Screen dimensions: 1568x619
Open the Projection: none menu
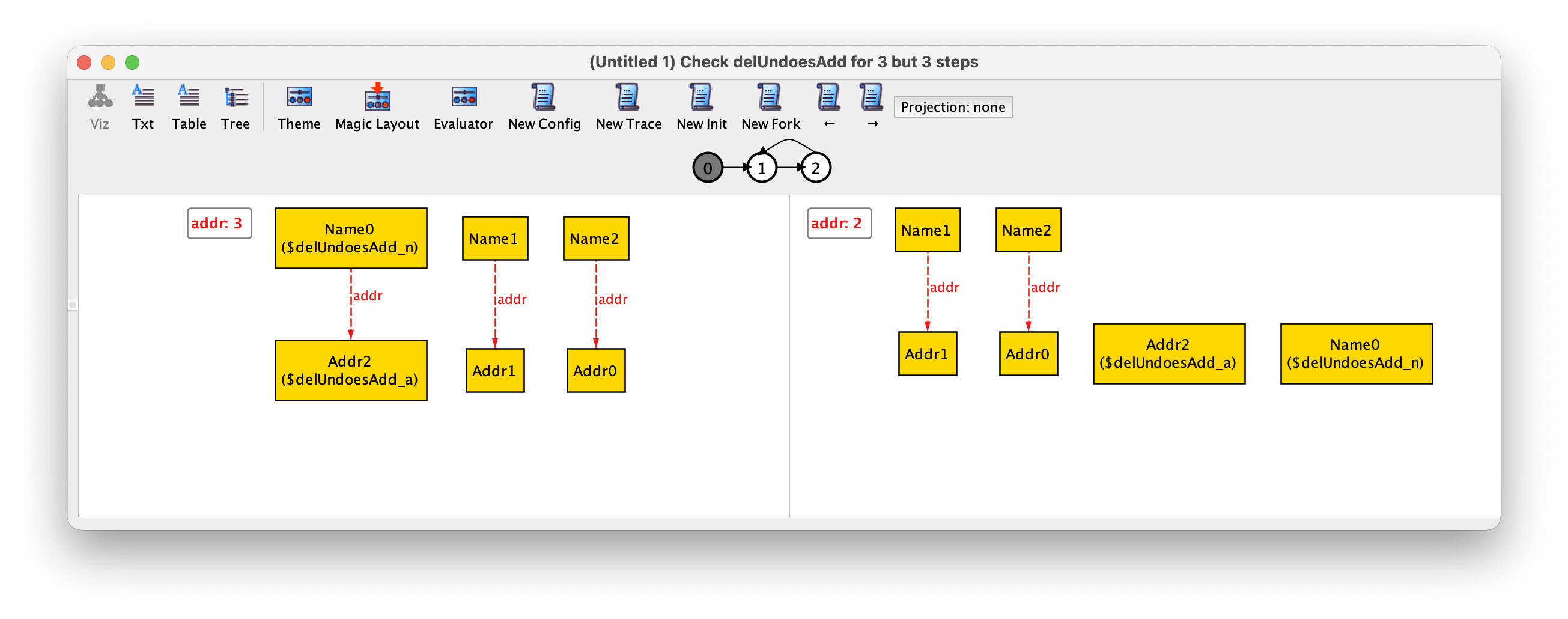click(x=953, y=107)
